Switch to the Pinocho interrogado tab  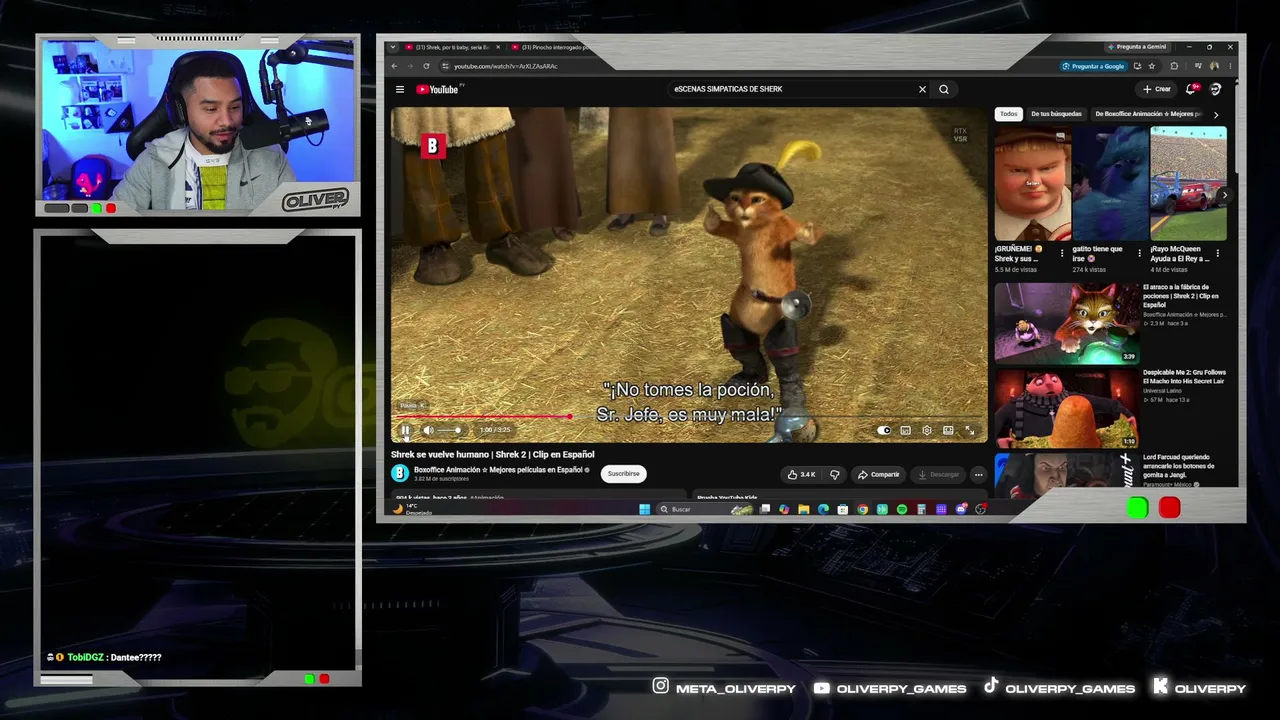point(553,47)
